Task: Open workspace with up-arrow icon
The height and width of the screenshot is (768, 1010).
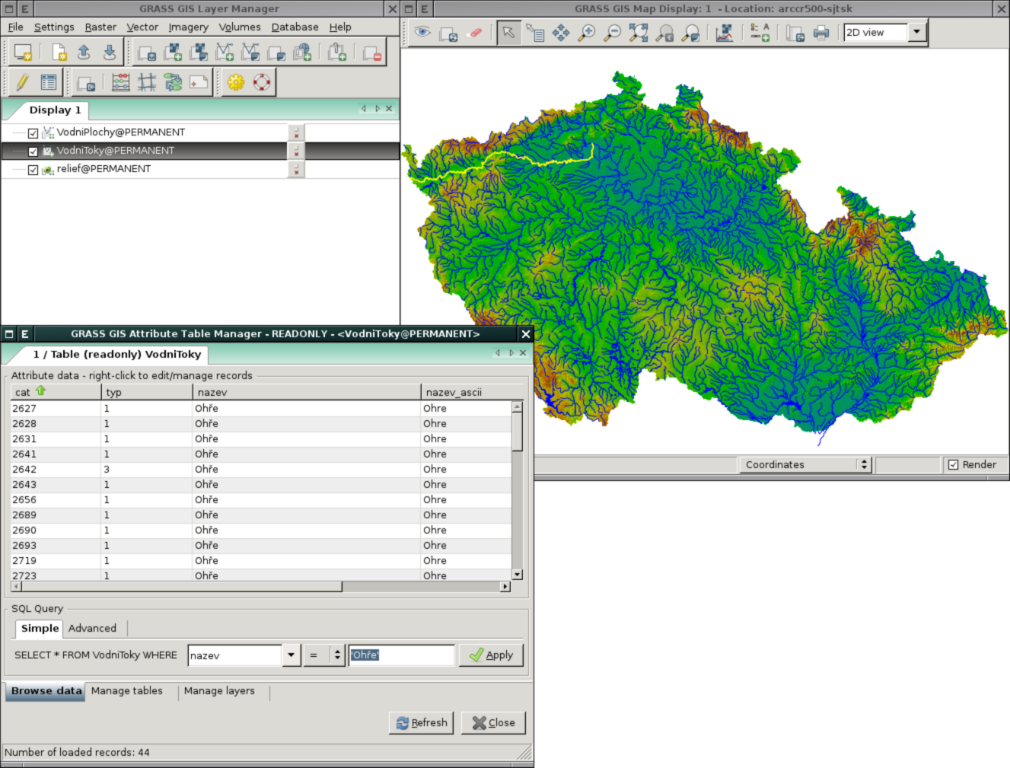Action: coord(84,53)
